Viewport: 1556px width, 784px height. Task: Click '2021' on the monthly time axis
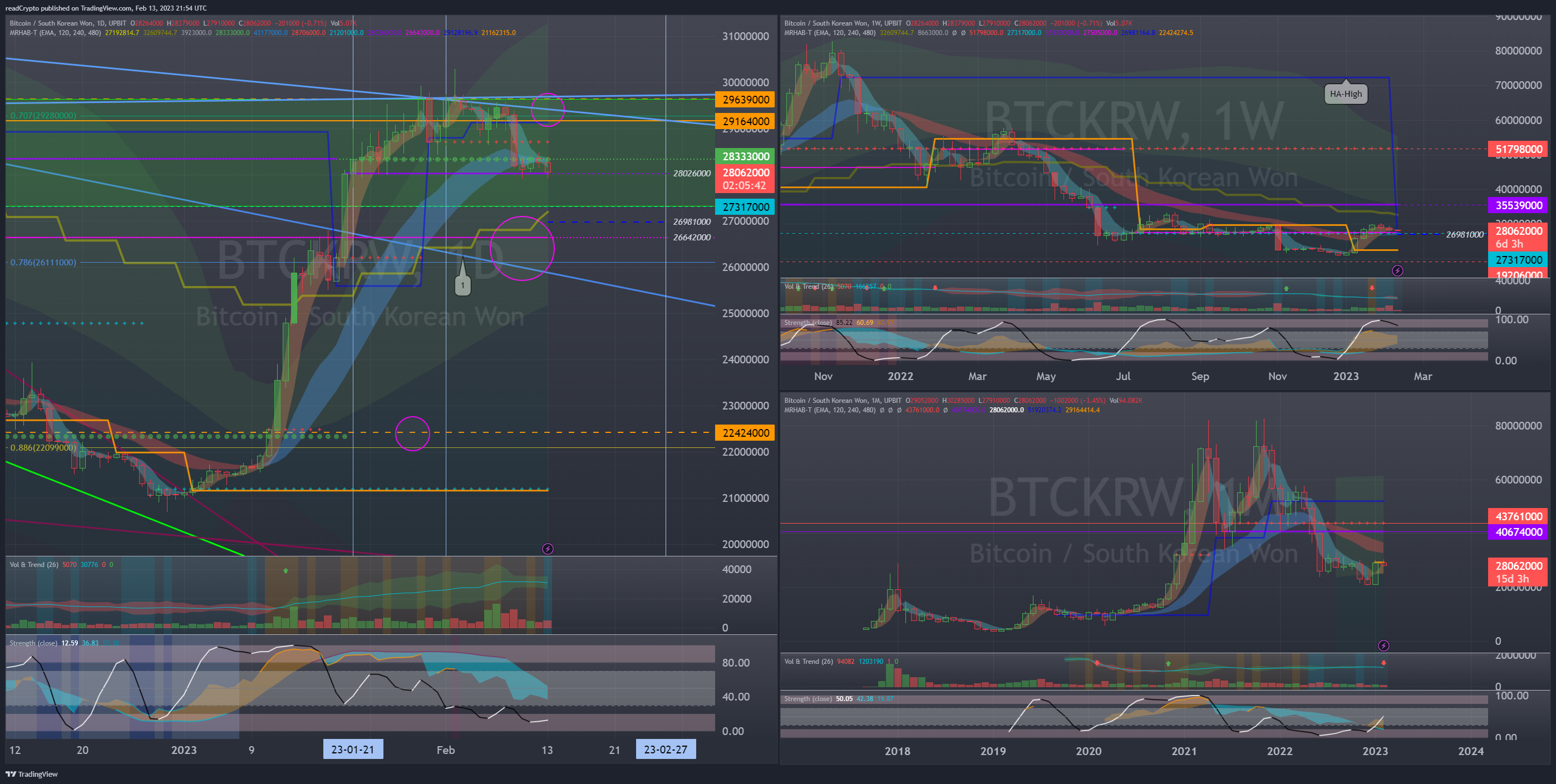click(1184, 751)
